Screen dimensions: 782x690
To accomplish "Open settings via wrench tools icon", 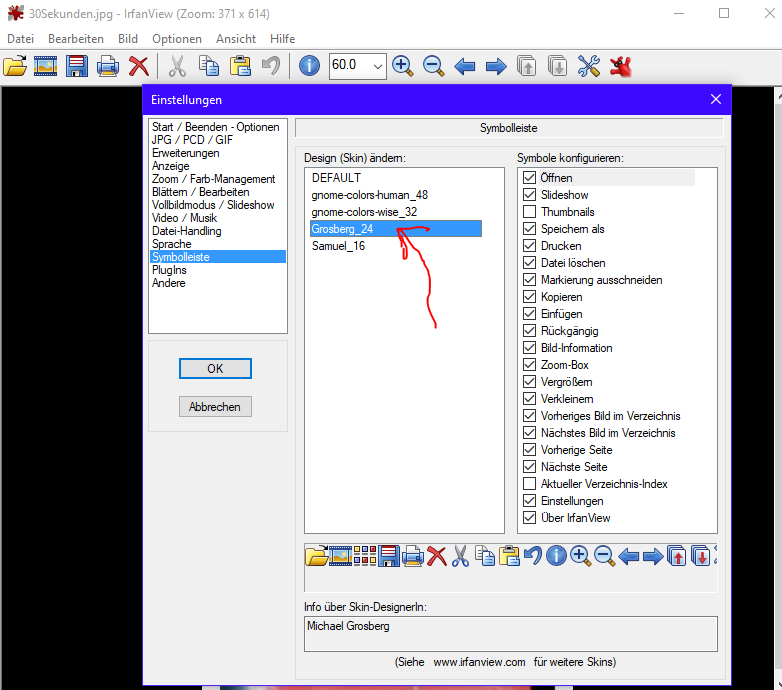I will [589, 66].
